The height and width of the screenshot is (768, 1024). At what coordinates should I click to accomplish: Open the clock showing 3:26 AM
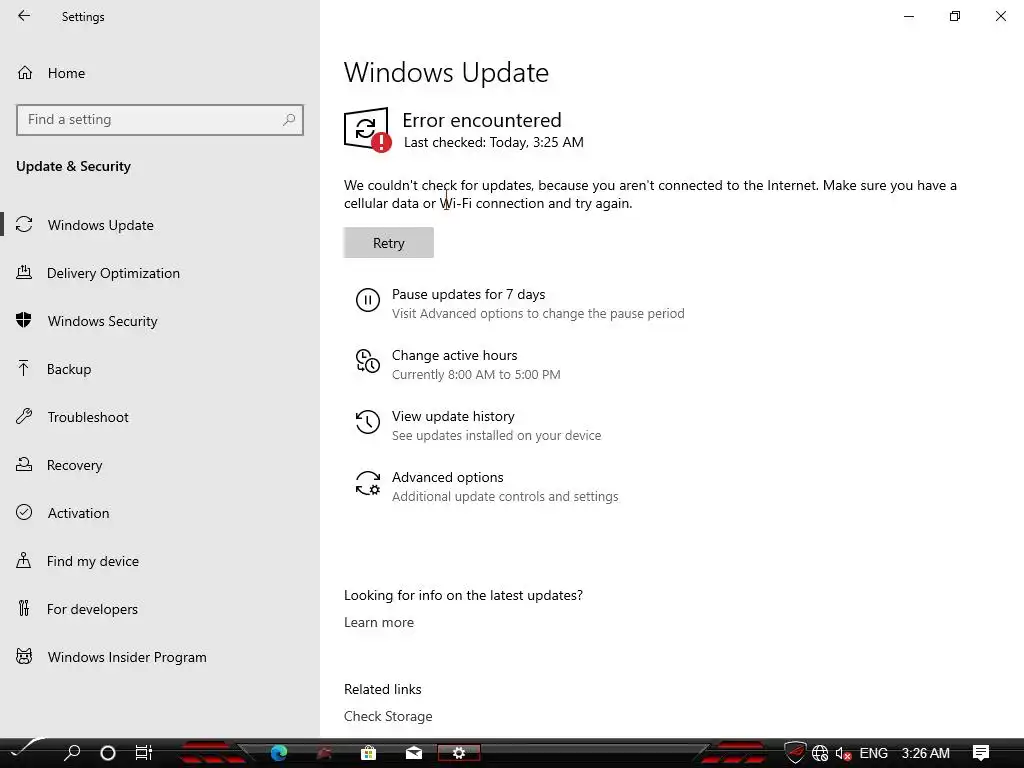click(925, 753)
